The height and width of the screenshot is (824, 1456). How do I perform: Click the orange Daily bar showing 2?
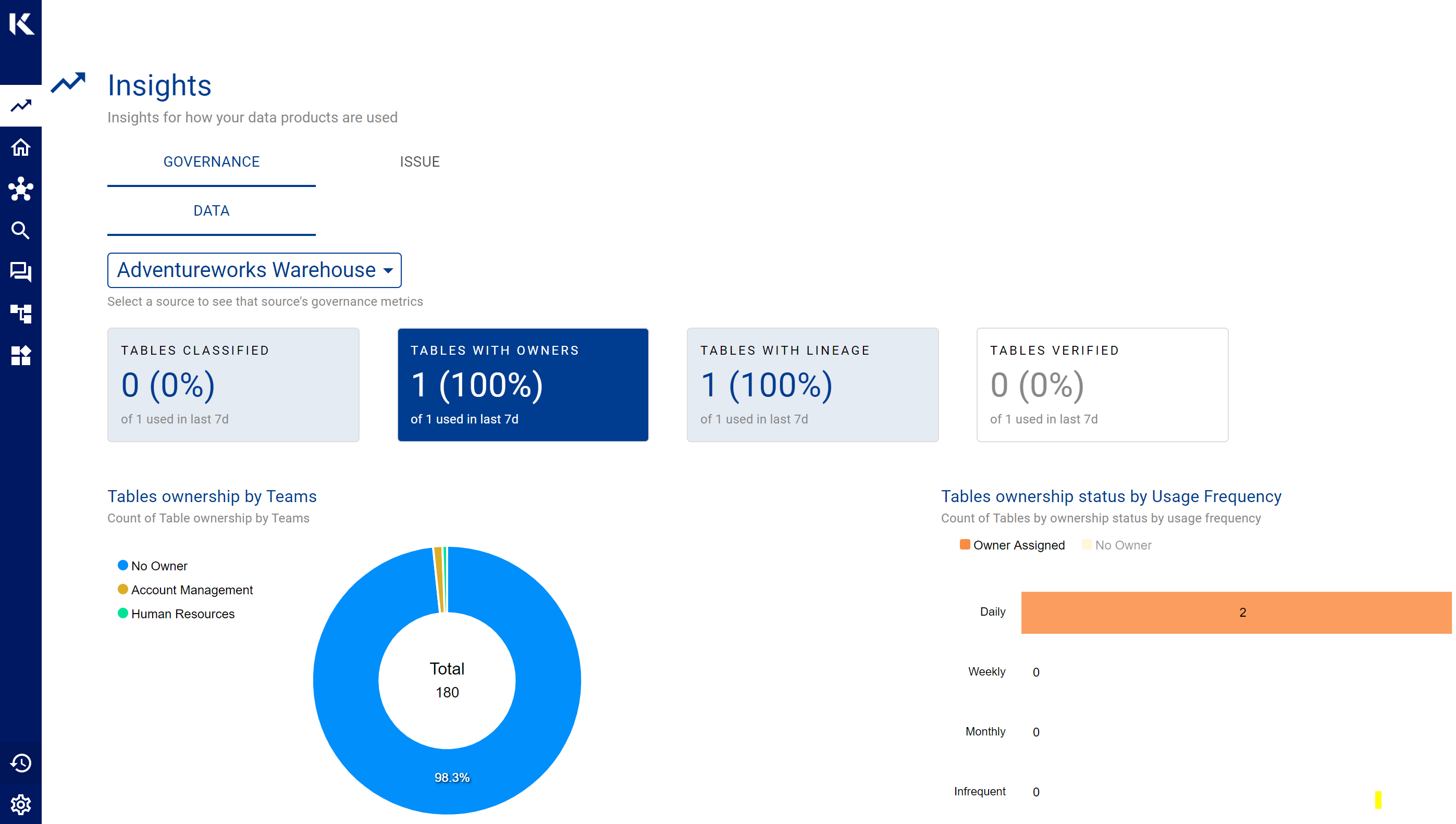tap(1237, 613)
